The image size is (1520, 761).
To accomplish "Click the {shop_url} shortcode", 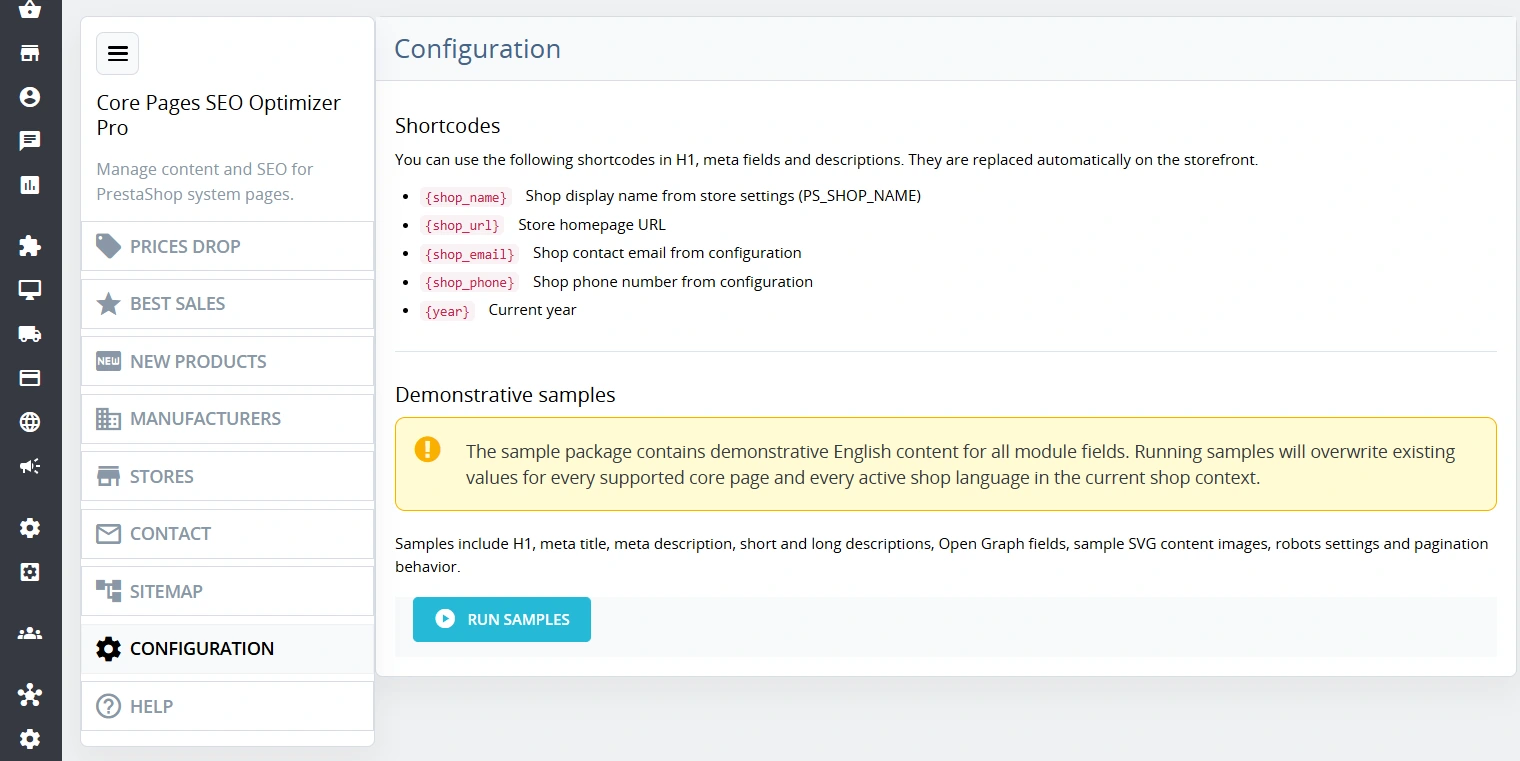I will (x=462, y=226).
